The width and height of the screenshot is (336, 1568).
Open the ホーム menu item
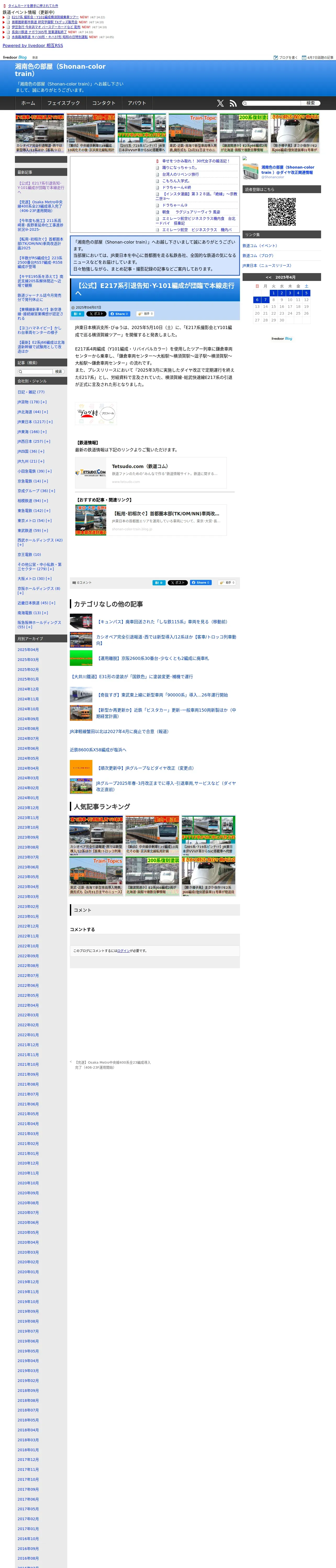(x=28, y=103)
